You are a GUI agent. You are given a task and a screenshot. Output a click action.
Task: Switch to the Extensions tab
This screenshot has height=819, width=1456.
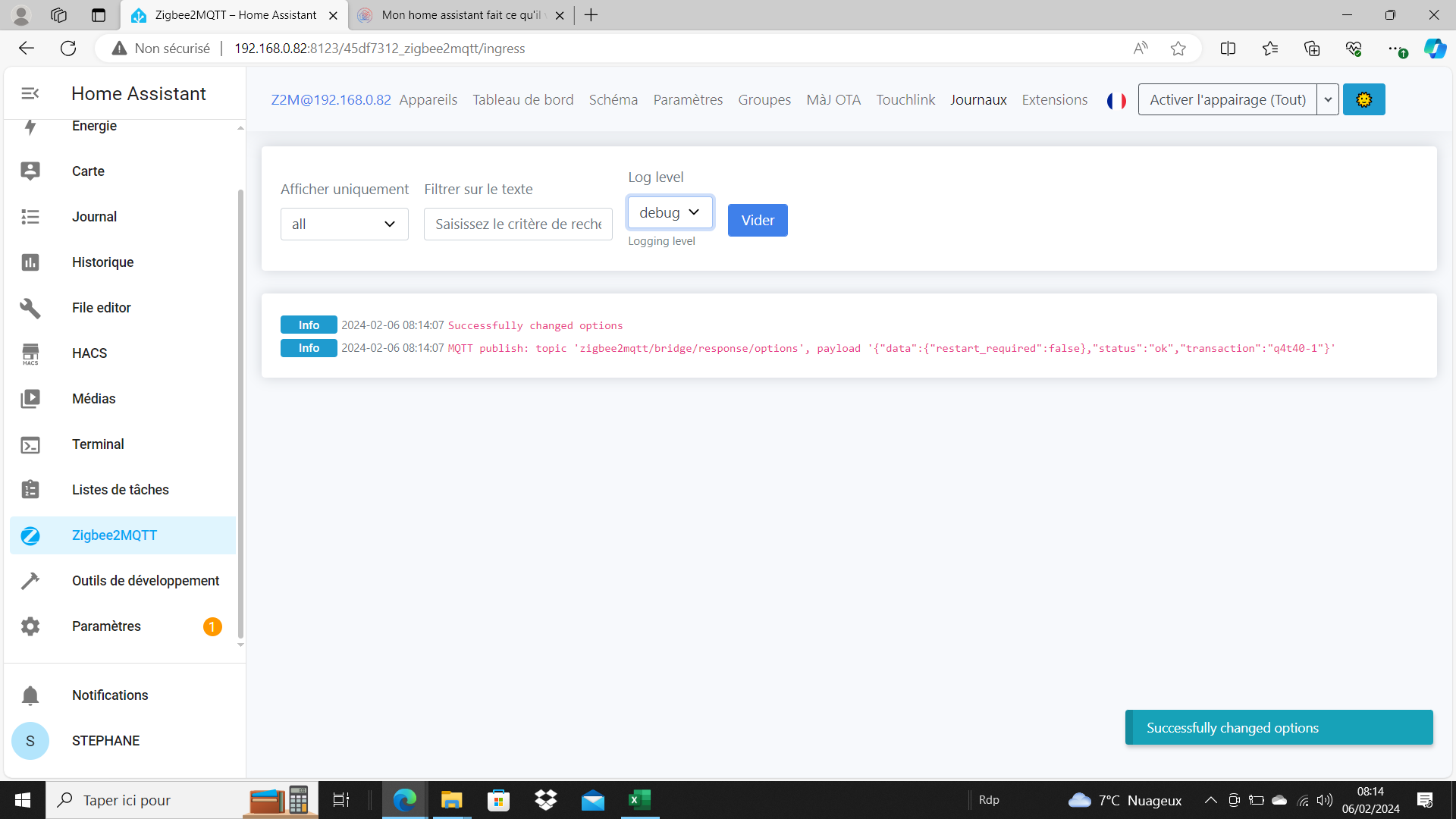click(1055, 100)
